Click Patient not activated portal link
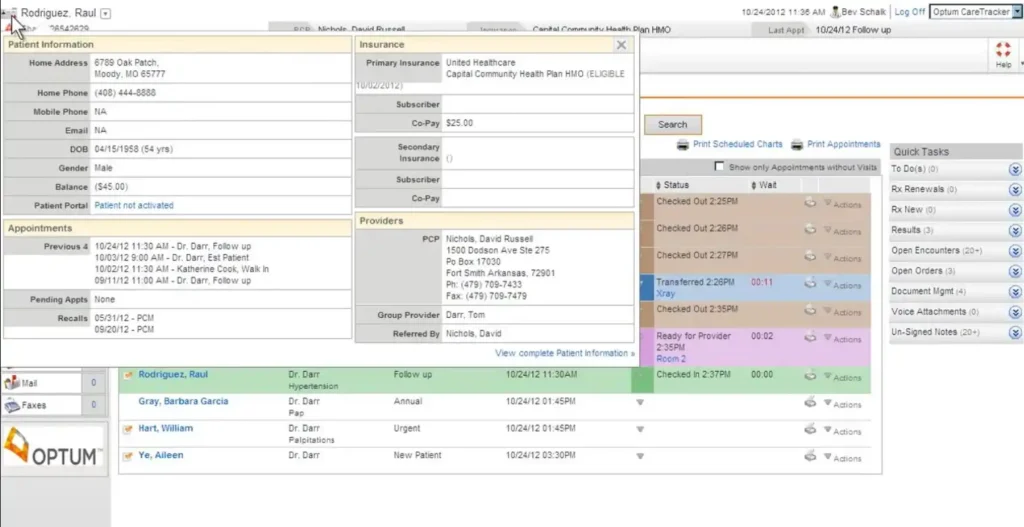The image size is (1024, 527). [134, 205]
